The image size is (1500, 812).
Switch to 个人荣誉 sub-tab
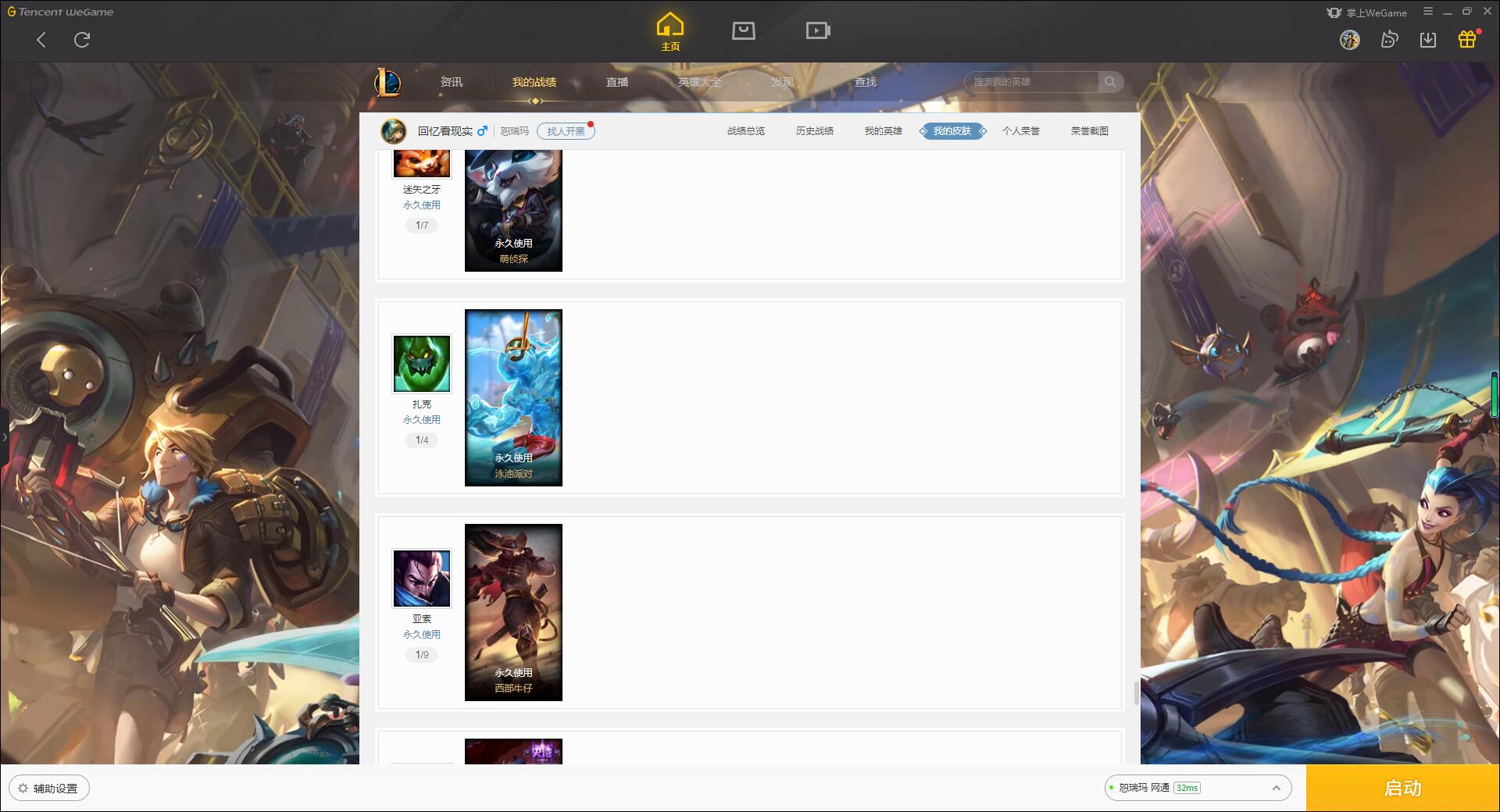1021,131
